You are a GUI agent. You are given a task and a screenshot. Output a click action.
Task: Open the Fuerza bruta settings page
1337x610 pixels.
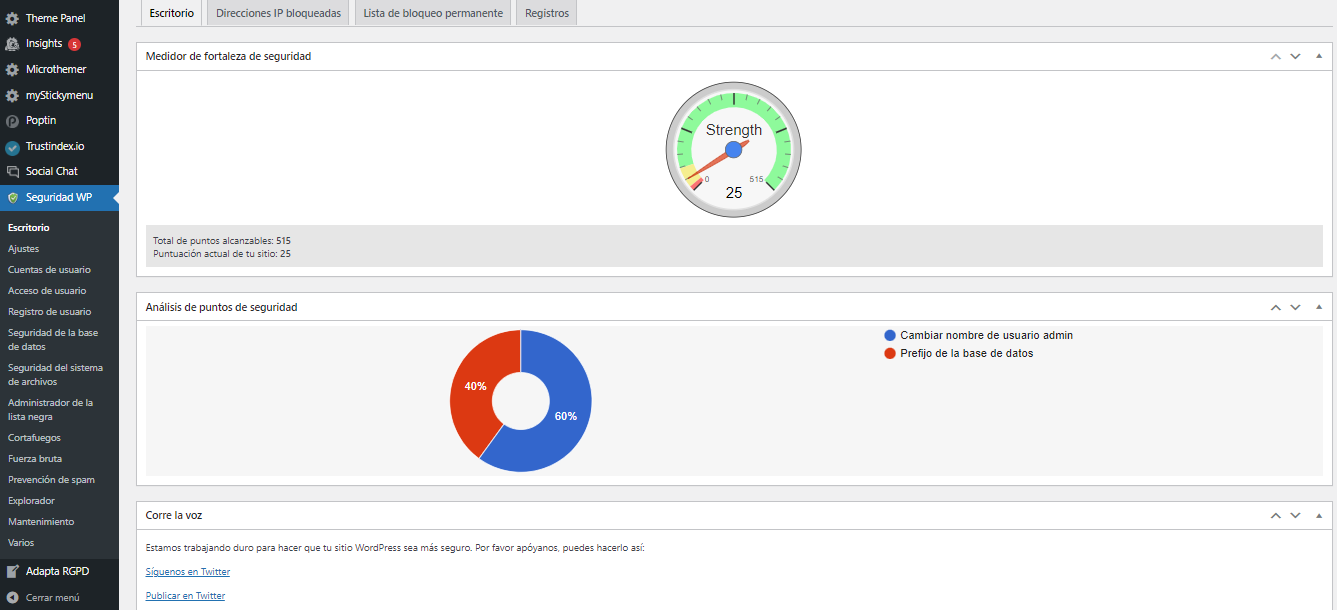pyautogui.click(x=34, y=458)
